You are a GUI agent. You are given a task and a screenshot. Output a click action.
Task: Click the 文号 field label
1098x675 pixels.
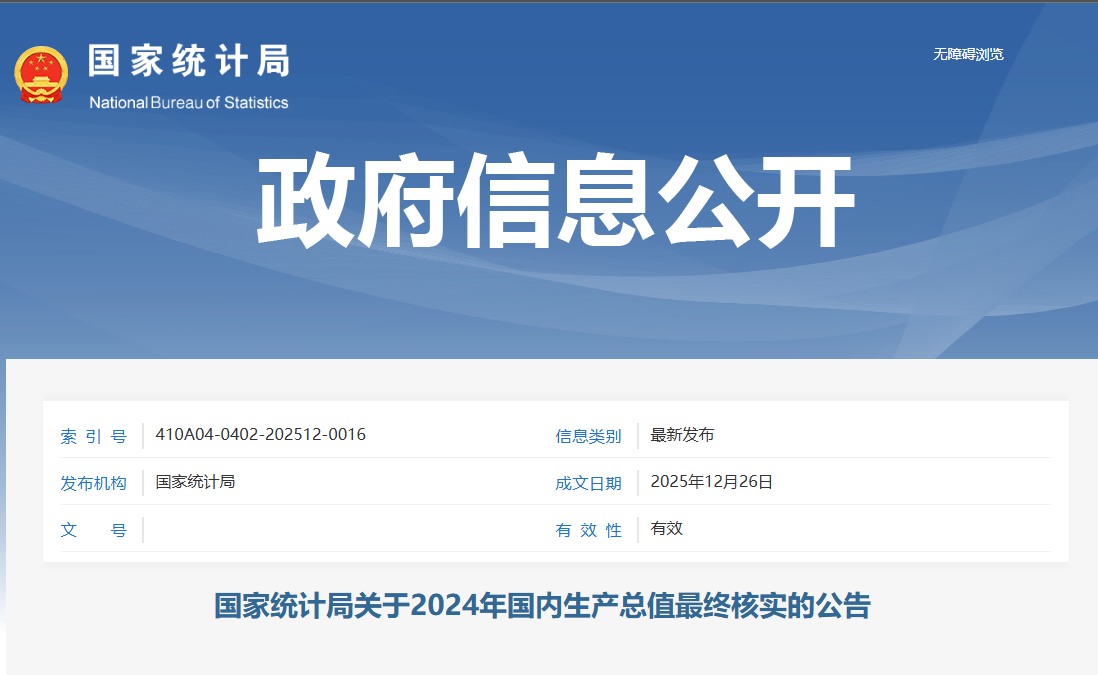[x=94, y=530]
